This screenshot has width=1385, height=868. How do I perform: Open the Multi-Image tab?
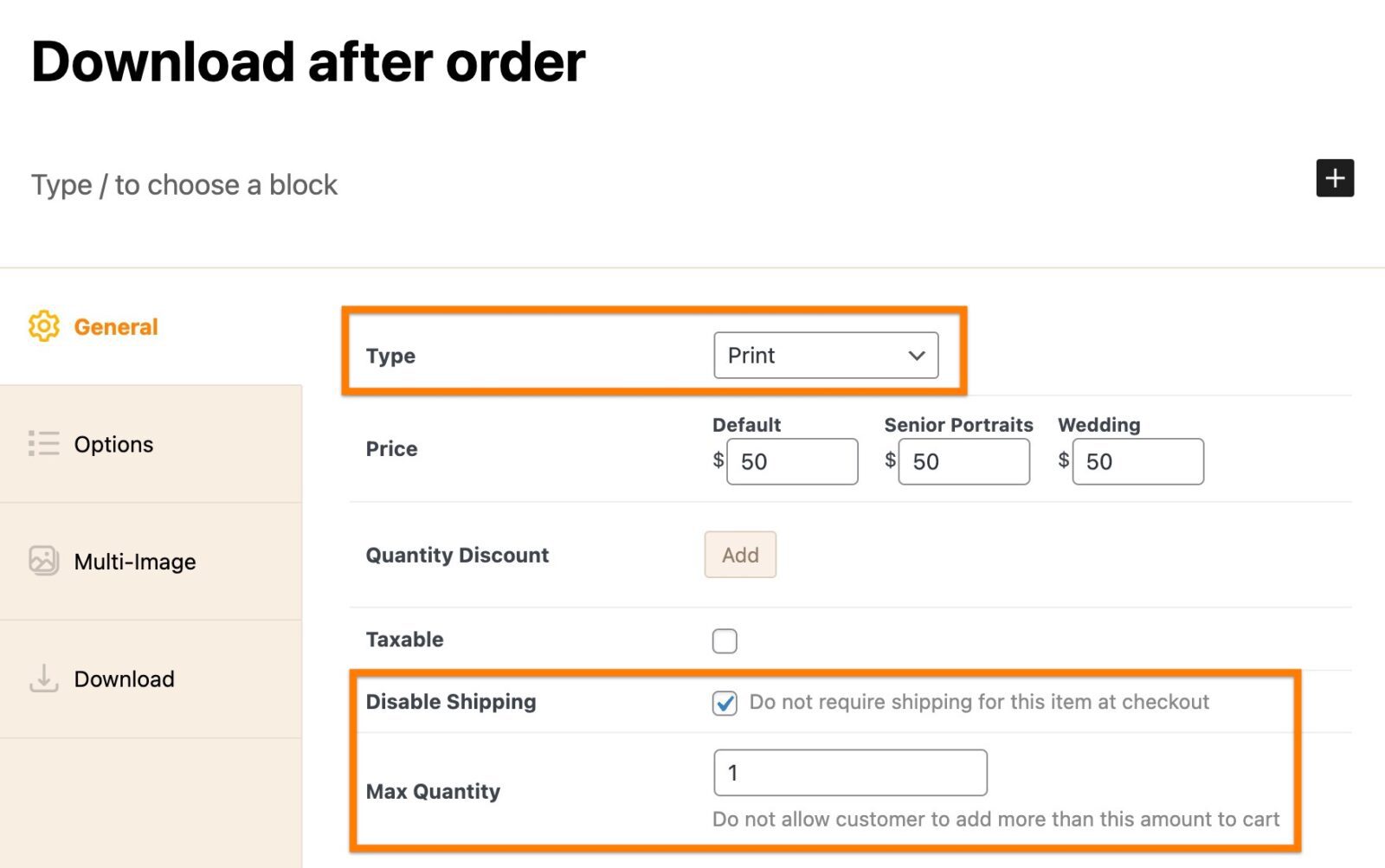[x=151, y=562]
